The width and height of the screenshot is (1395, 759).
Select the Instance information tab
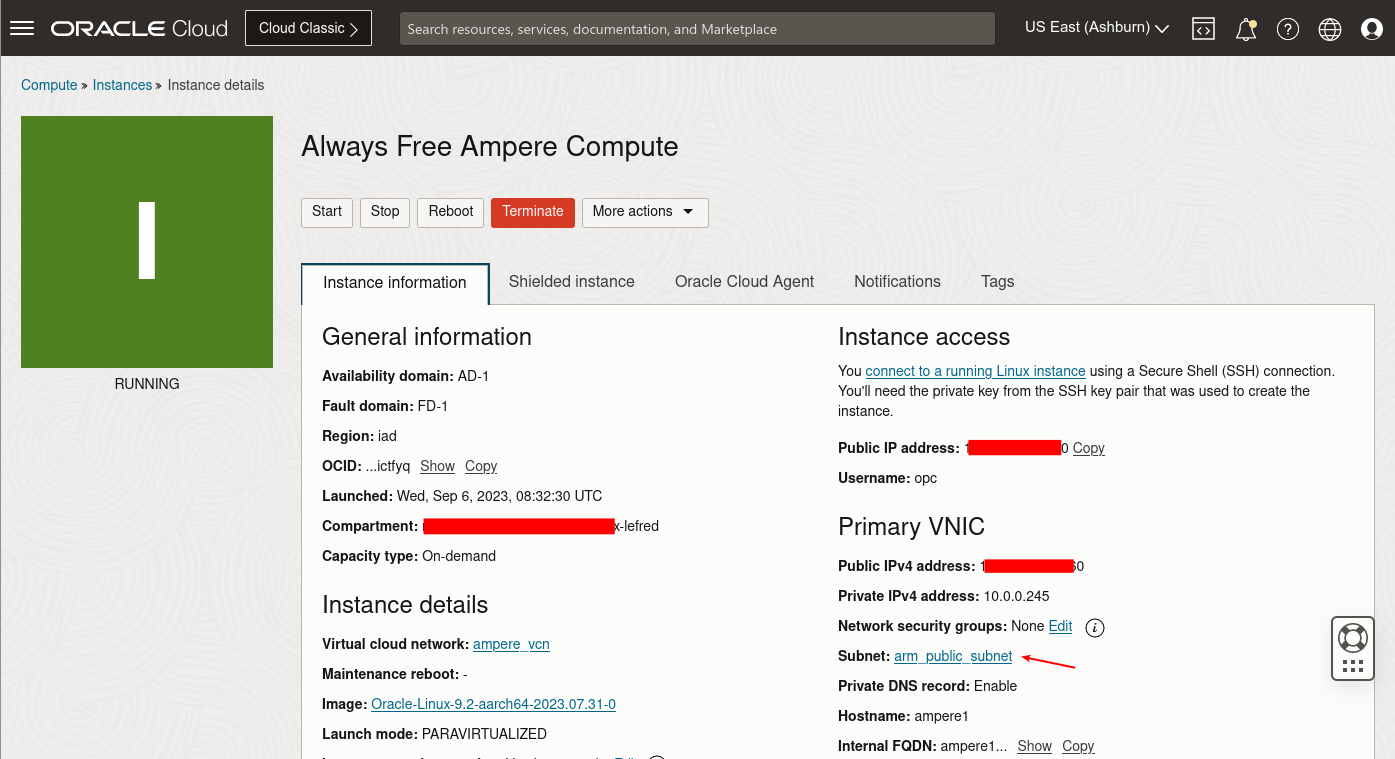pyautogui.click(x=395, y=283)
